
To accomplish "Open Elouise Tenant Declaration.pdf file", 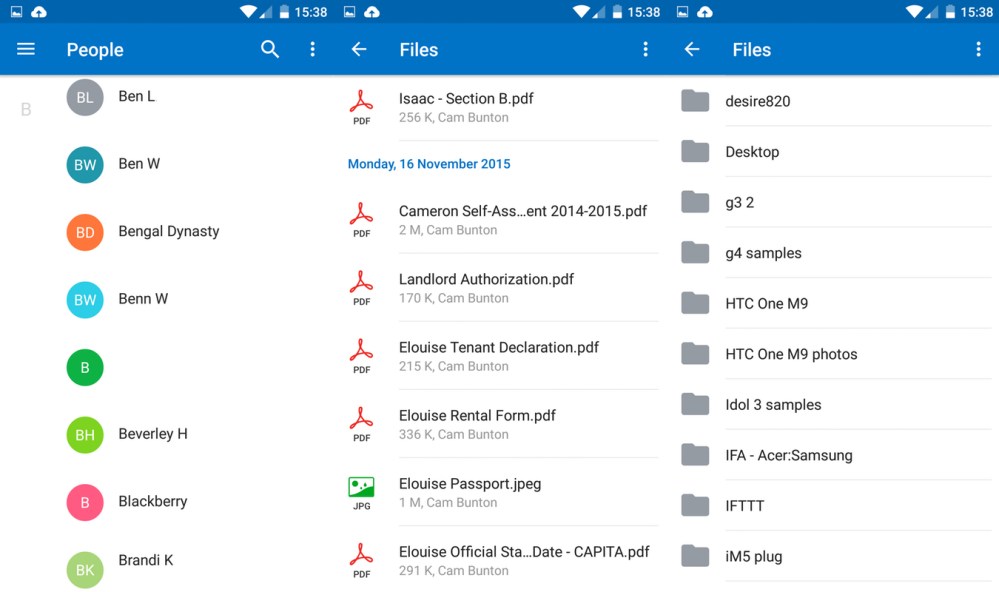I will click(x=498, y=356).
